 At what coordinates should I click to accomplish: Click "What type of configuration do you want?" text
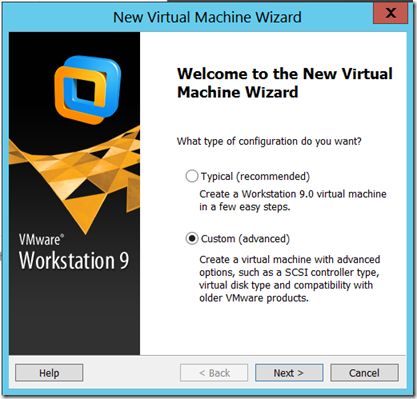click(x=269, y=141)
